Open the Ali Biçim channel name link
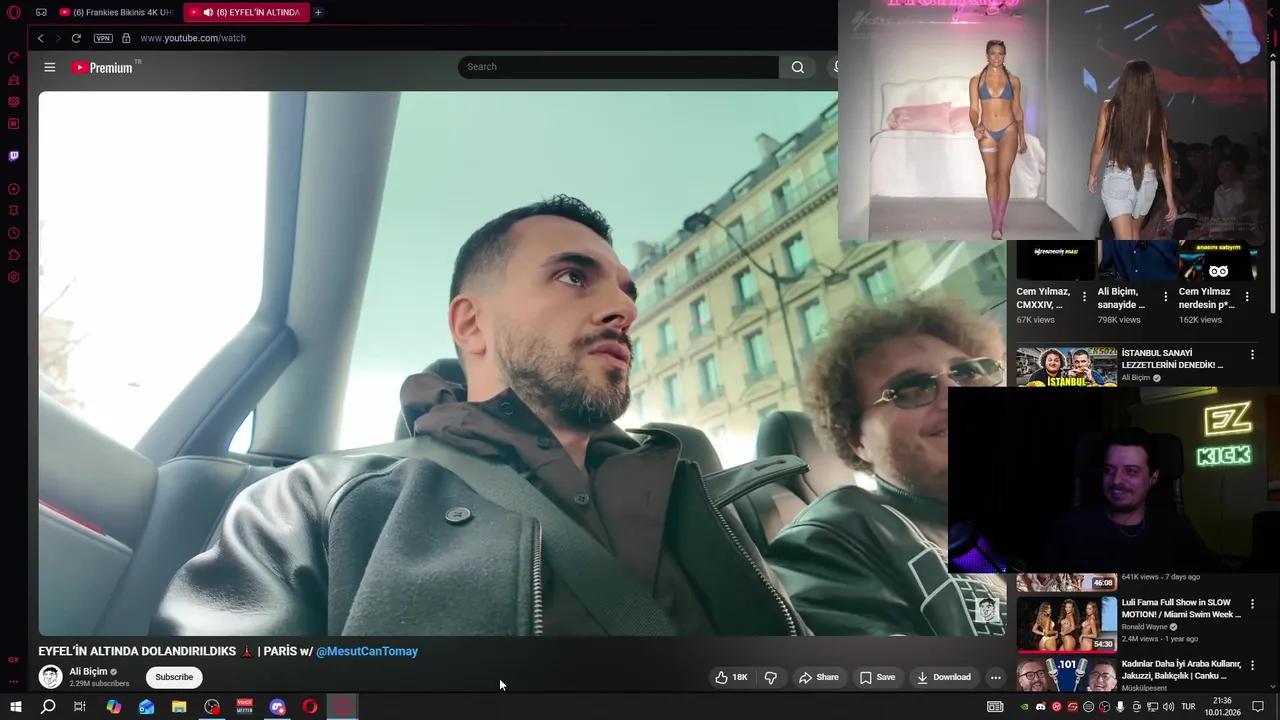 coord(88,672)
